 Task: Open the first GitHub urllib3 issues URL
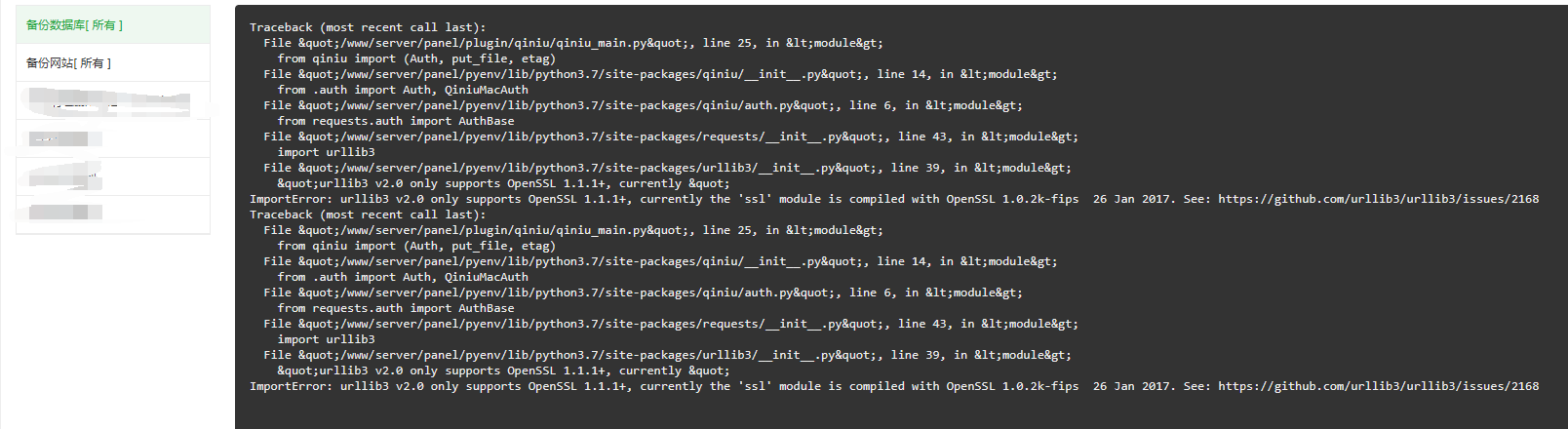1378,199
